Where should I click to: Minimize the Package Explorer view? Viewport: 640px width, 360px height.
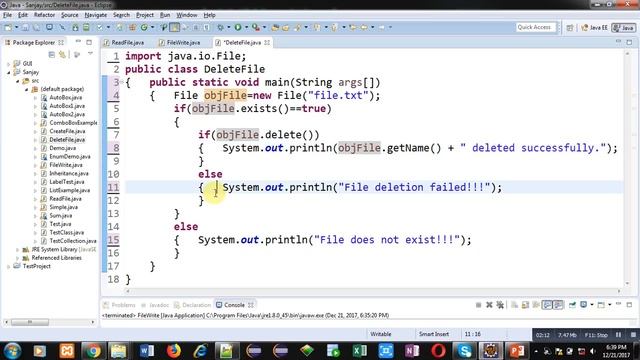point(78,42)
